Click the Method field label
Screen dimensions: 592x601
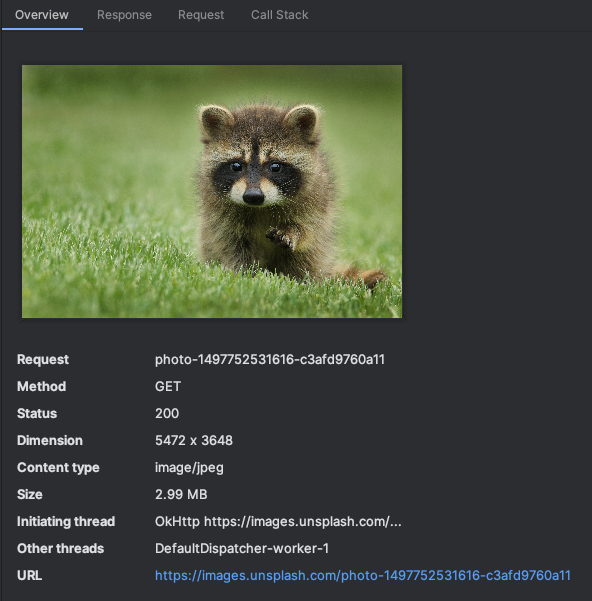[41, 386]
